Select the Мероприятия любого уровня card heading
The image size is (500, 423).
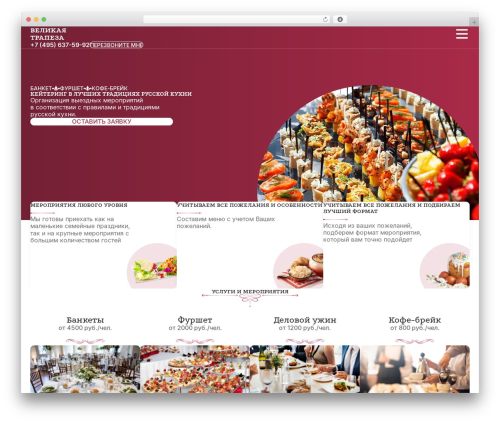click(79, 205)
